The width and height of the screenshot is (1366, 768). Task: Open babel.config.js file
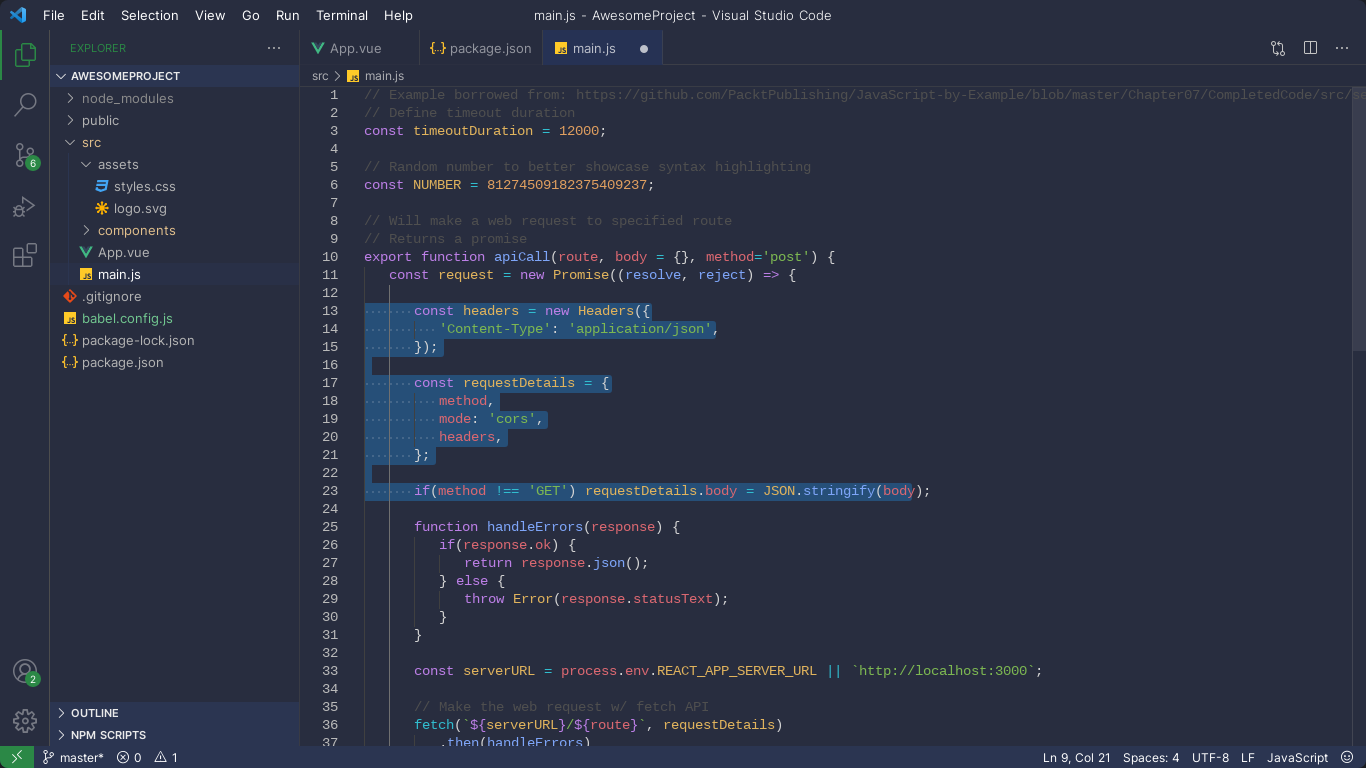click(x=175, y=318)
